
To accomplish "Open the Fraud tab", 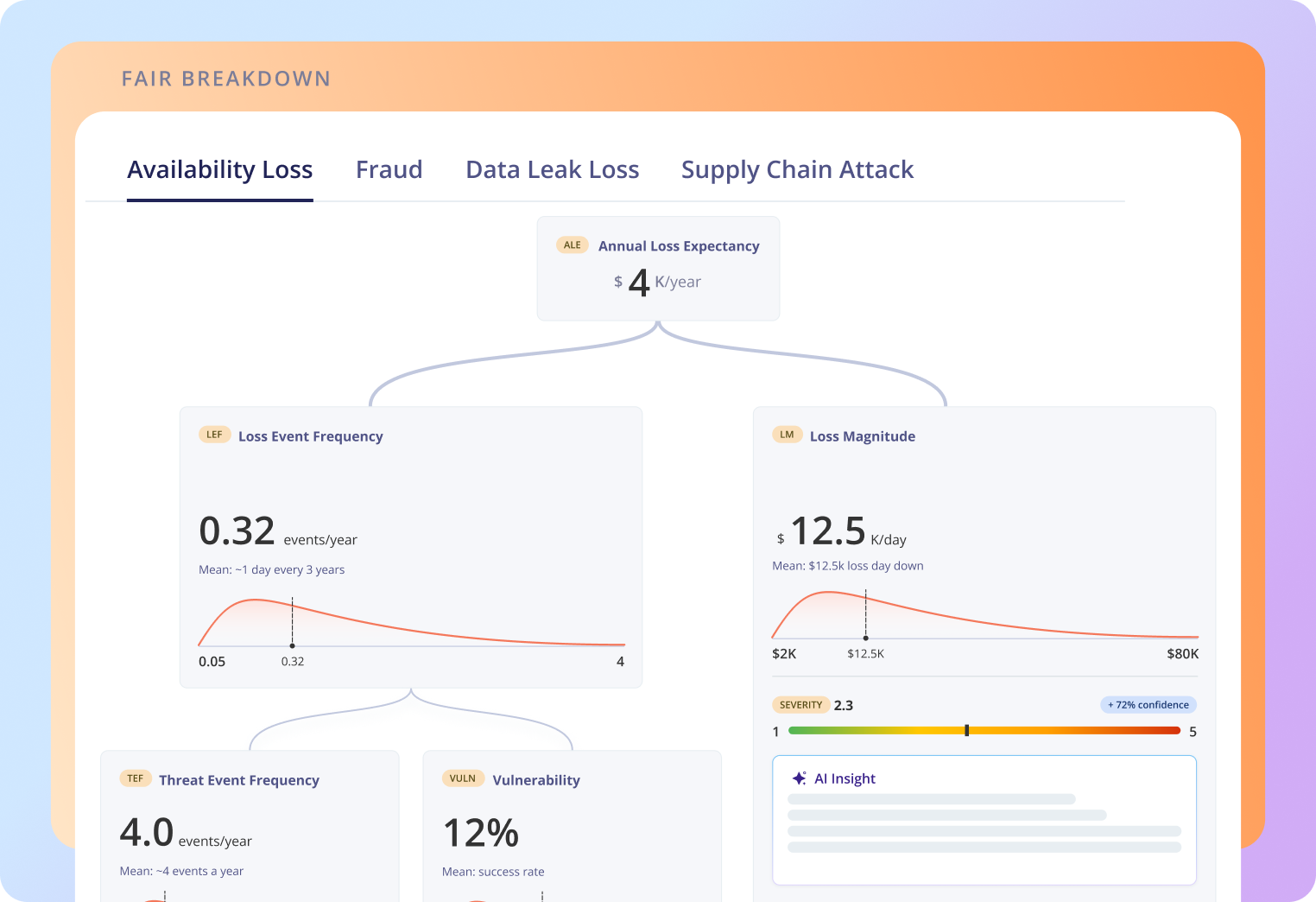I will (389, 170).
